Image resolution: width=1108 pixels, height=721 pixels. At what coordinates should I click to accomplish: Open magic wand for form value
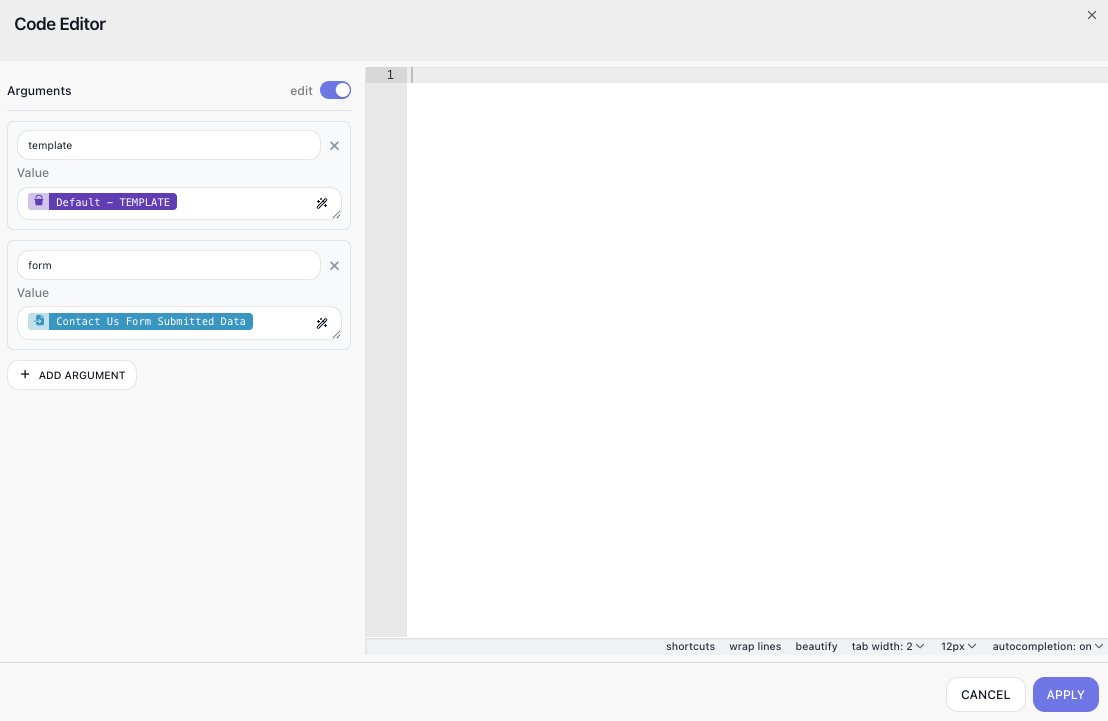pos(322,323)
